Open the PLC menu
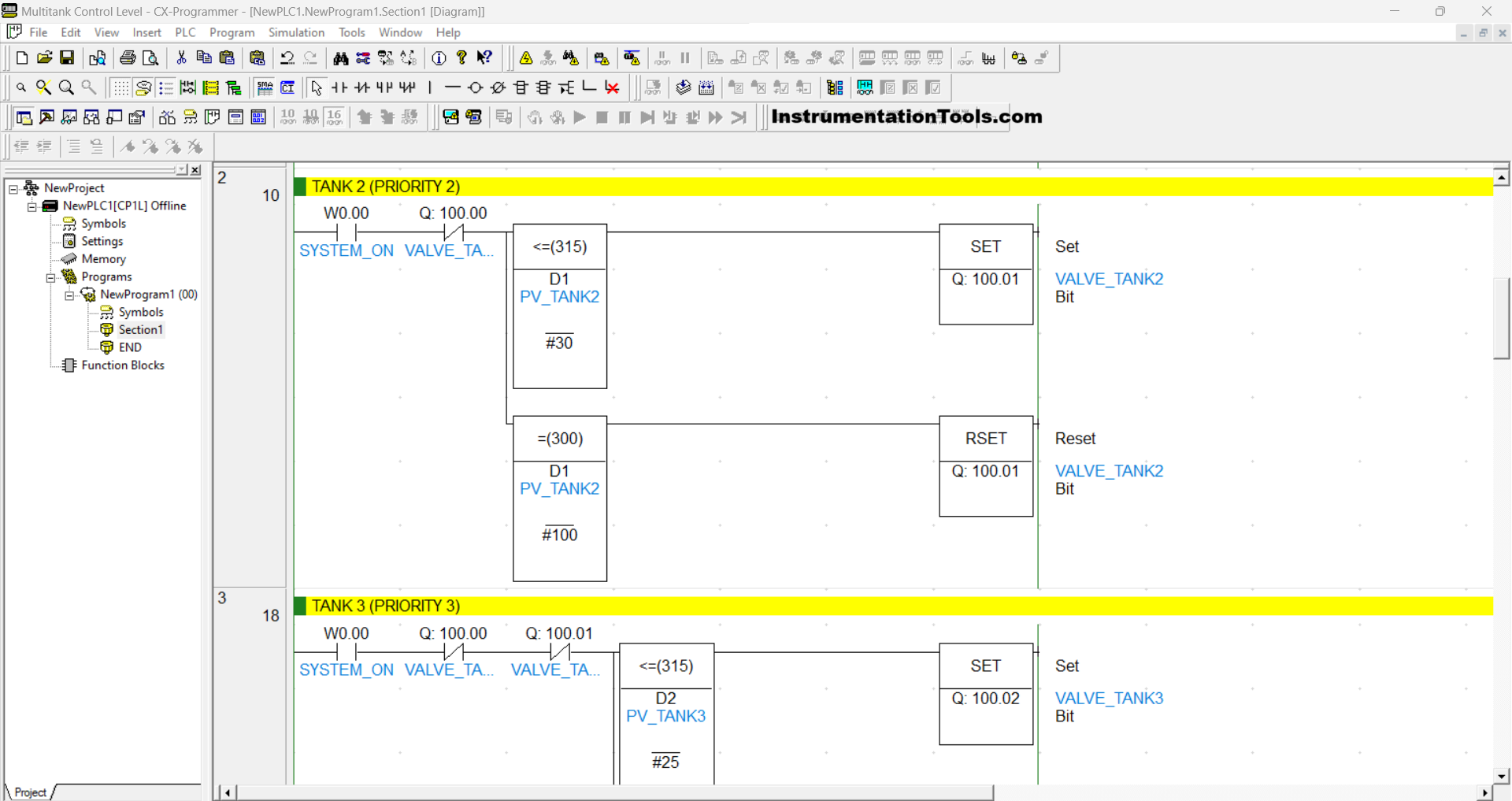Screen dimensions: 1512x801 185,32
